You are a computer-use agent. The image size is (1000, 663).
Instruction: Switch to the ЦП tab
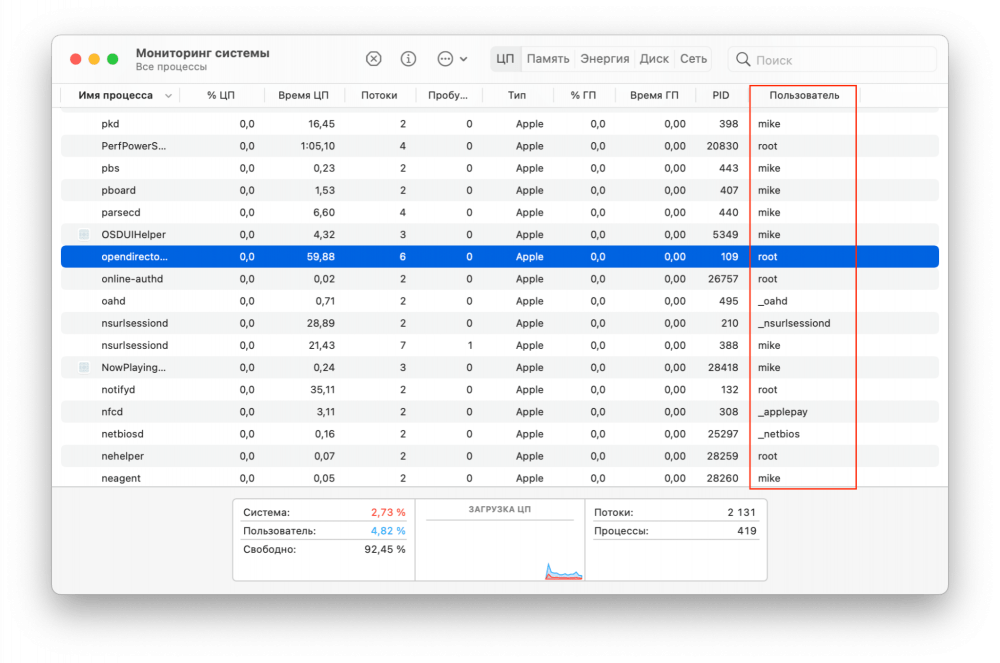click(x=506, y=59)
